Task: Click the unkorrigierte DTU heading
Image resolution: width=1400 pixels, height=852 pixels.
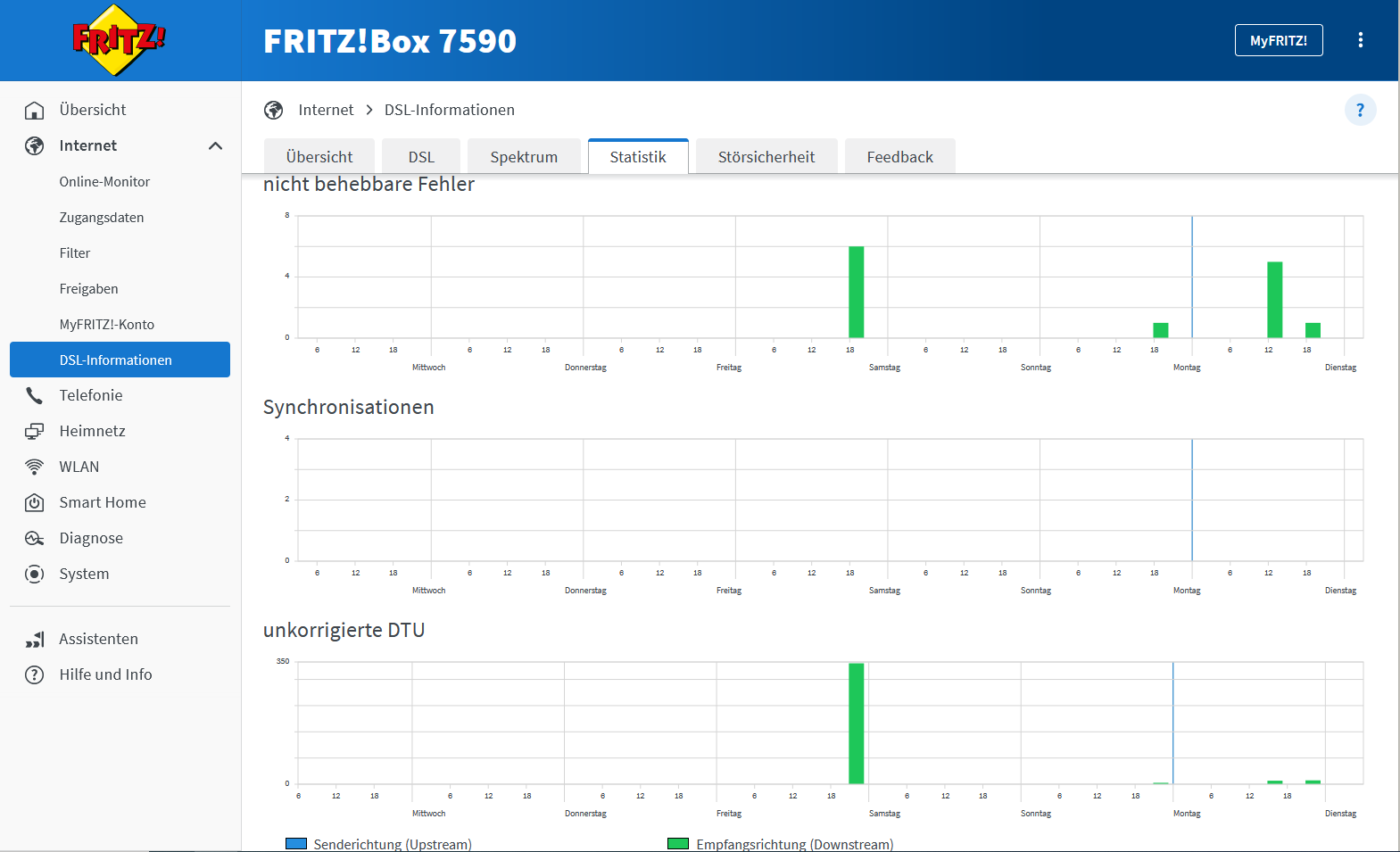Action: 344,630
